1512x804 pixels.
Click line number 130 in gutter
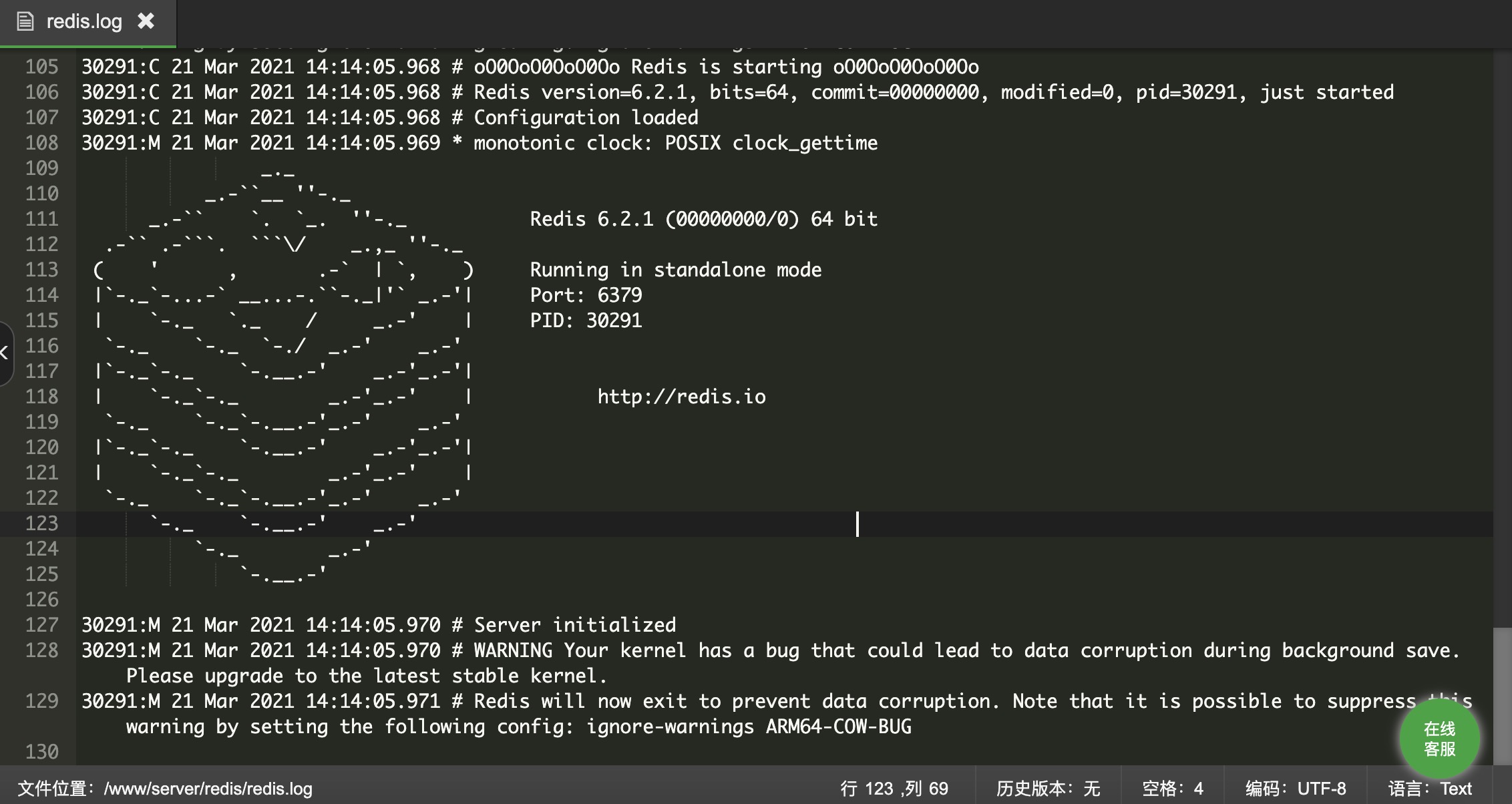click(41, 752)
